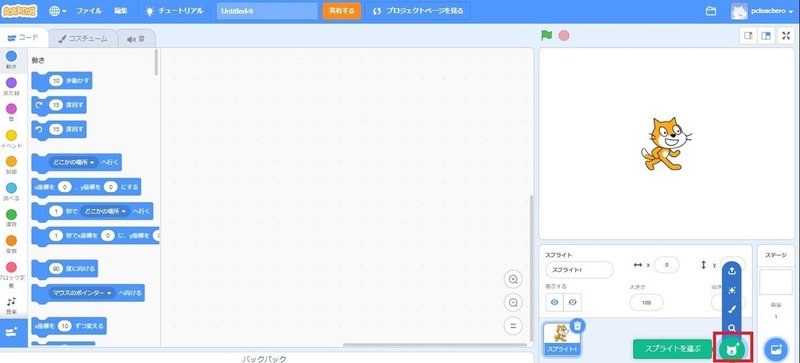Image resolution: width=800 pixels, height=363 pixels.
Task: Click the red stop button
Action: tap(564, 36)
